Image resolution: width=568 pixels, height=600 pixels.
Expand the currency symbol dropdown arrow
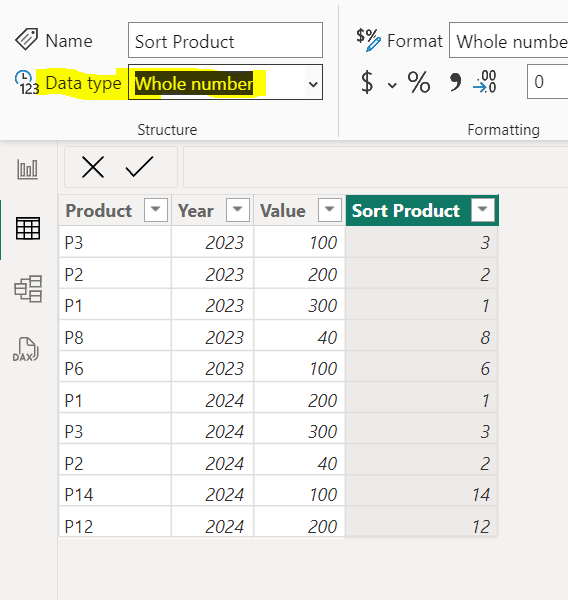[392, 85]
